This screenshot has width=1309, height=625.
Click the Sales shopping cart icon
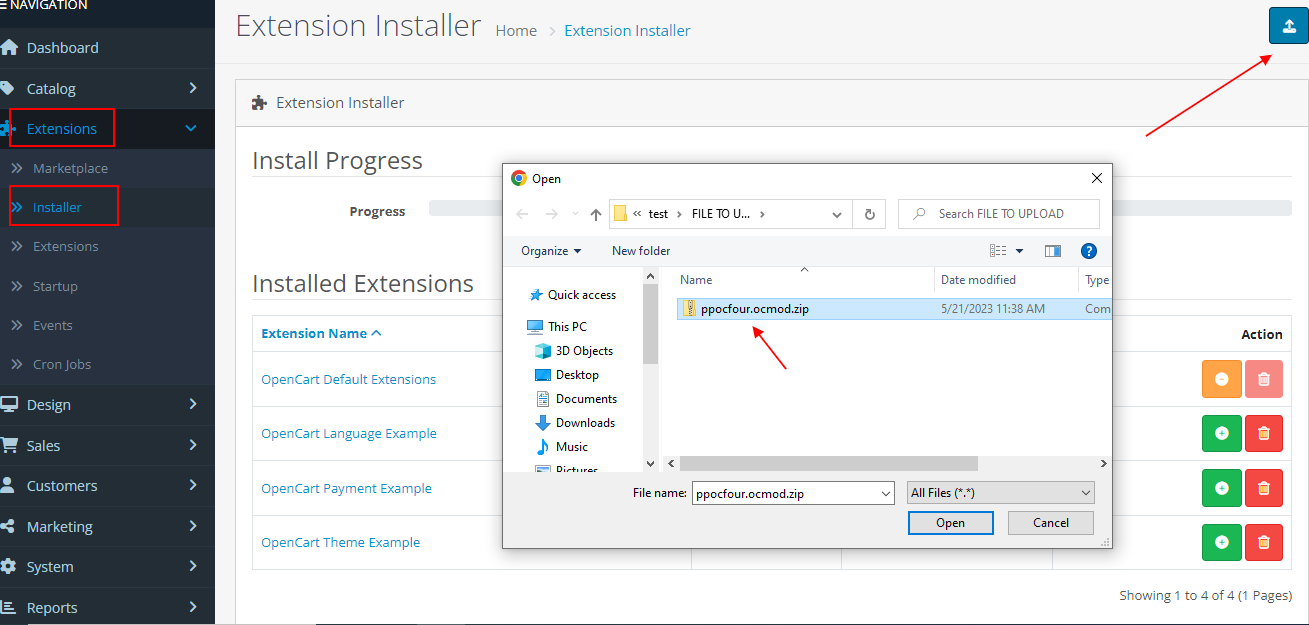9,445
